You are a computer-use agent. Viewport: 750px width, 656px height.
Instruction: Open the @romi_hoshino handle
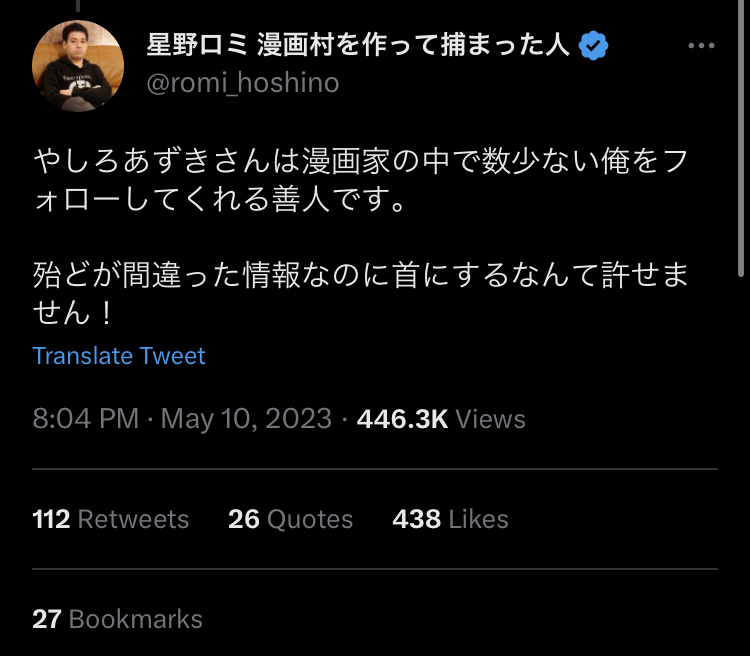tap(243, 83)
